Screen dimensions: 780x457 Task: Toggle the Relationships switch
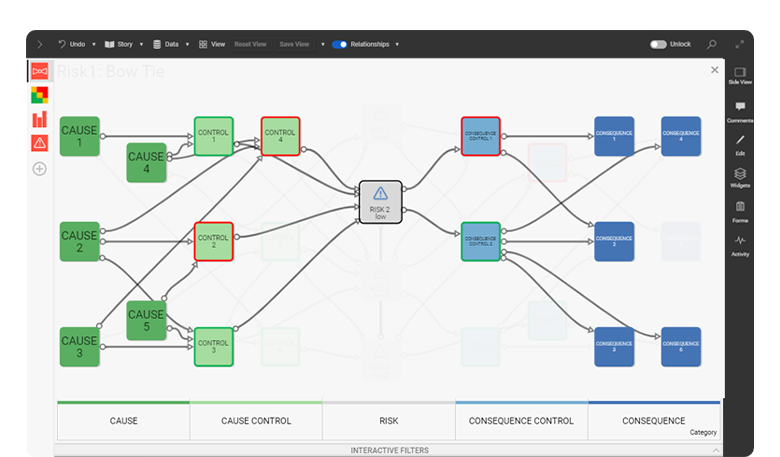[340, 44]
